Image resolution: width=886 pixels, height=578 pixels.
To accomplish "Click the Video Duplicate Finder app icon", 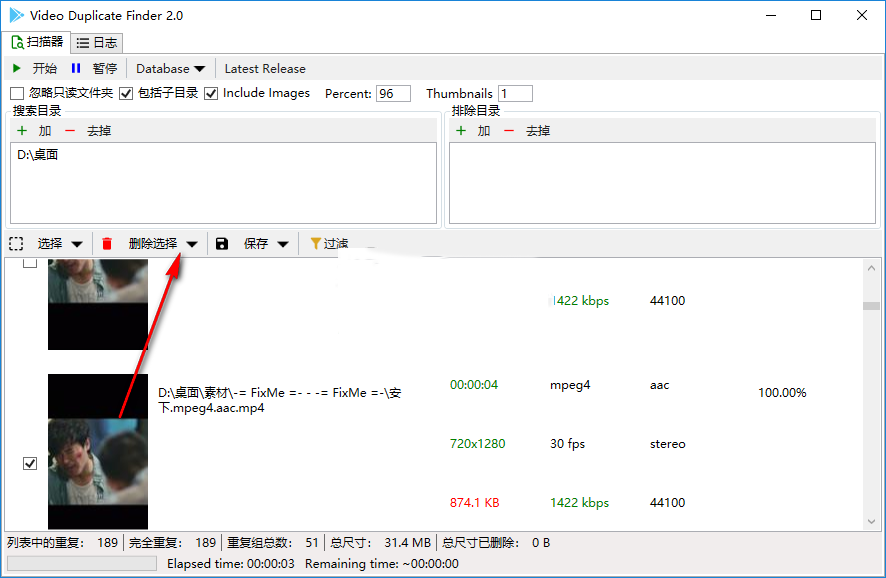I will pos(16,15).
